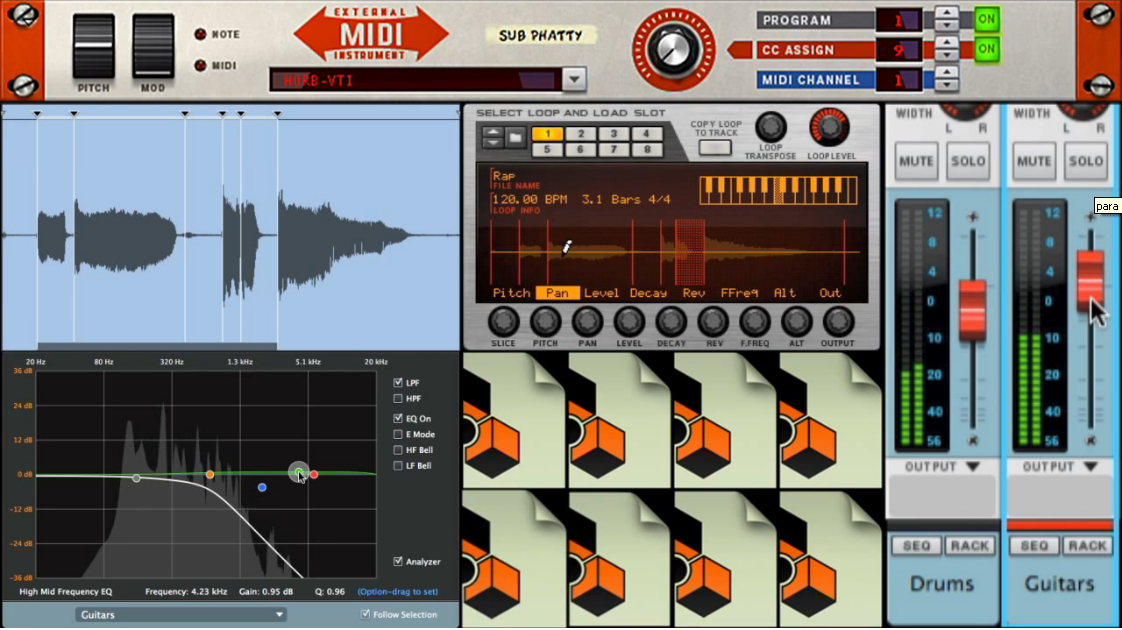Image resolution: width=1122 pixels, height=630 pixels.
Task: Open the Guitars channel selector dropdown
Action: [181, 614]
